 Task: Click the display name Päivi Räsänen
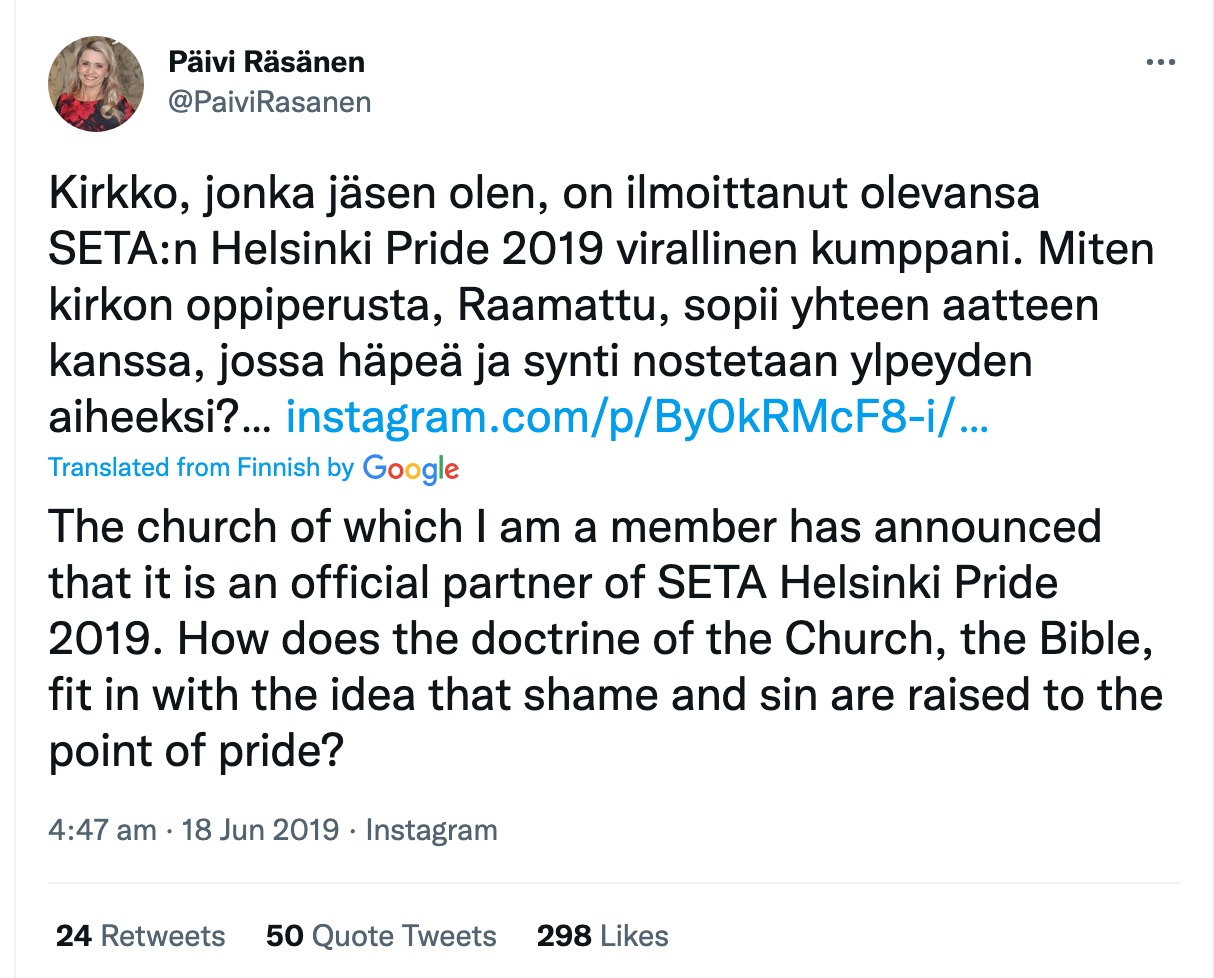[x=266, y=62]
